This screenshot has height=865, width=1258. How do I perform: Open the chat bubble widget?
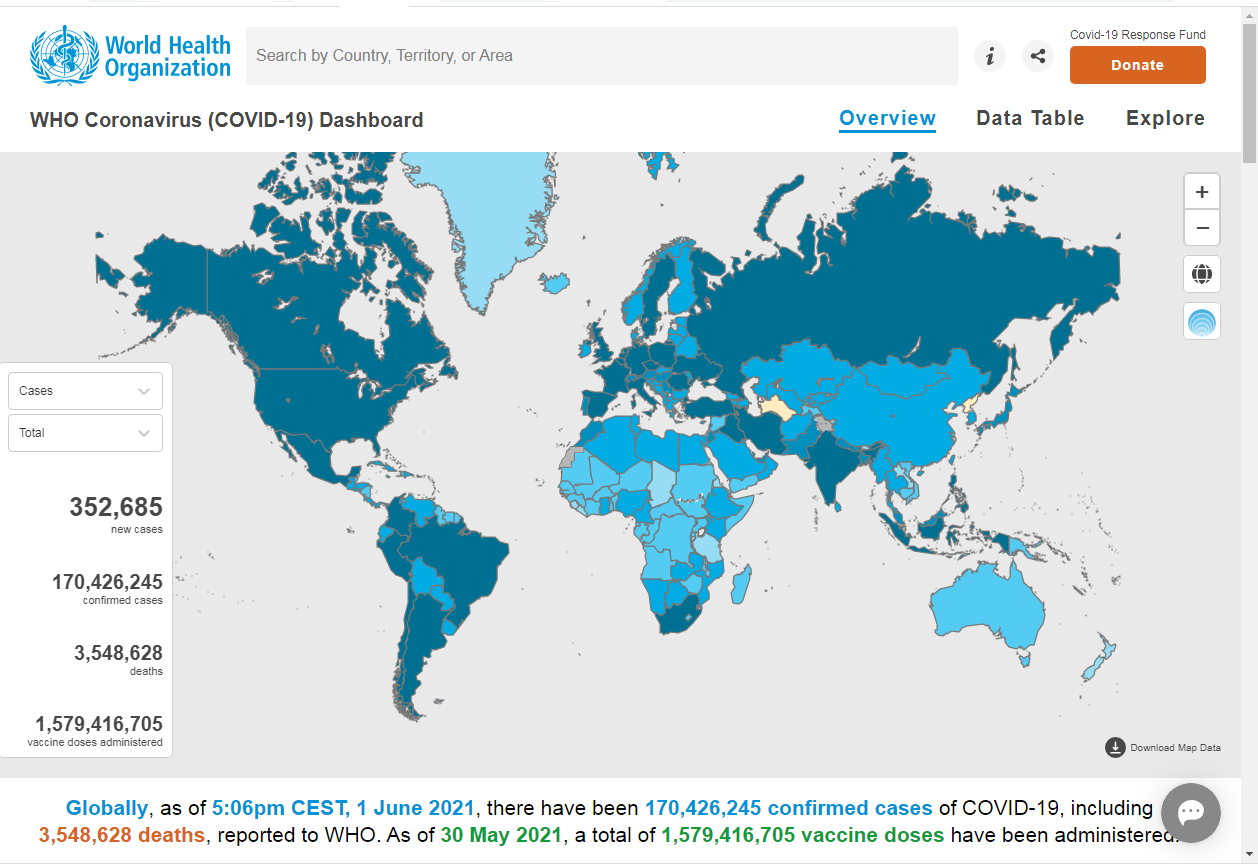[1191, 813]
